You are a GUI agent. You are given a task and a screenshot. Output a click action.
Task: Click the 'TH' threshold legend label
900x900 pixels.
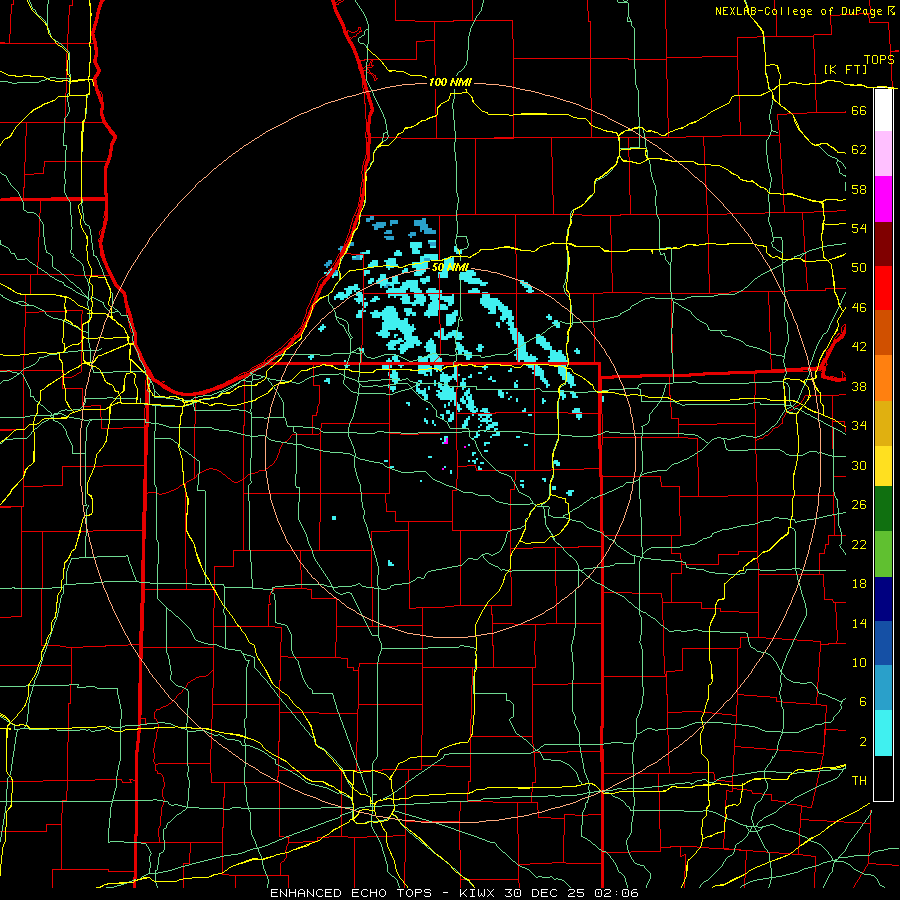(x=859, y=781)
